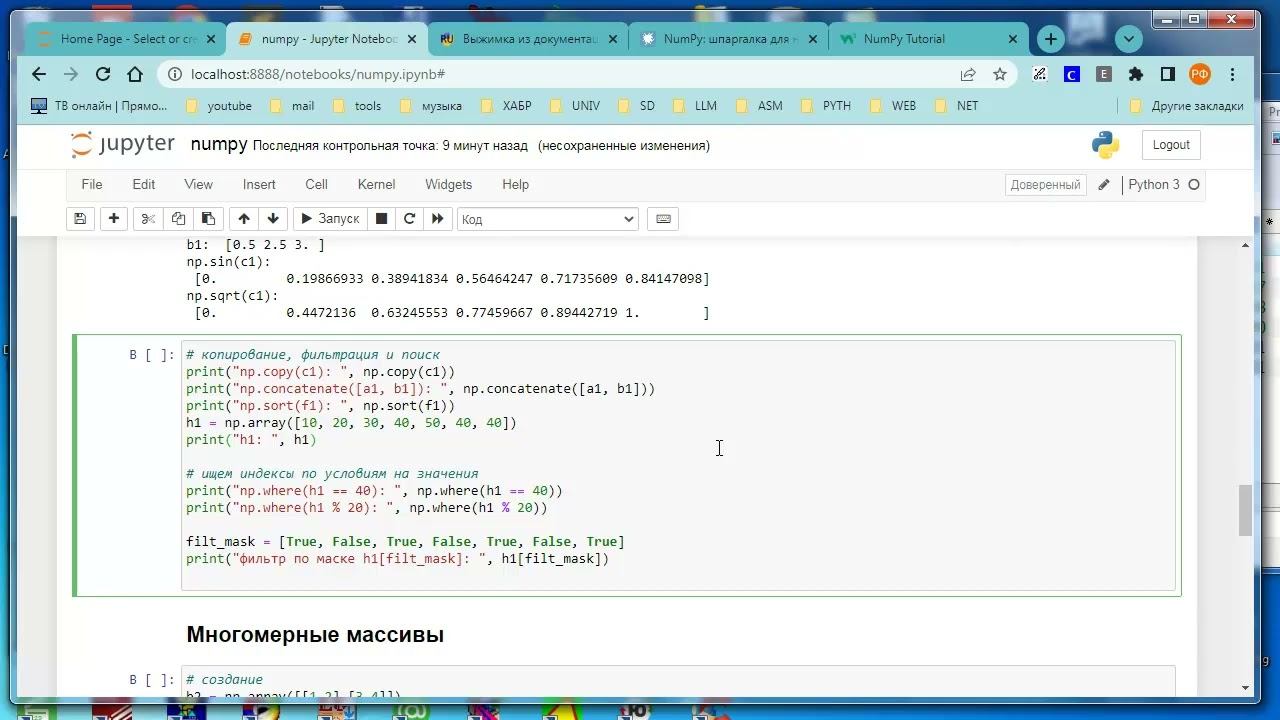Viewport: 1280px width, 720px height.
Task: Click the Доверенный trusted notebook indicator
Action: tap(1045, 185)
